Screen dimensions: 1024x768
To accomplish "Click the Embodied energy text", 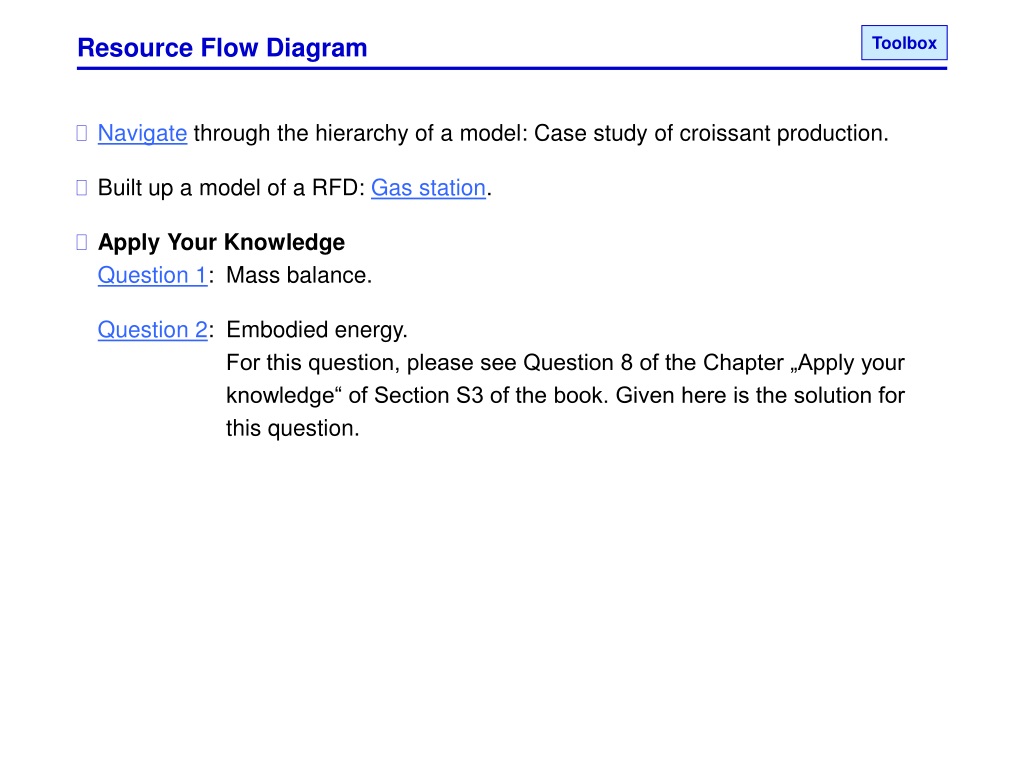I will coord(317,330).
